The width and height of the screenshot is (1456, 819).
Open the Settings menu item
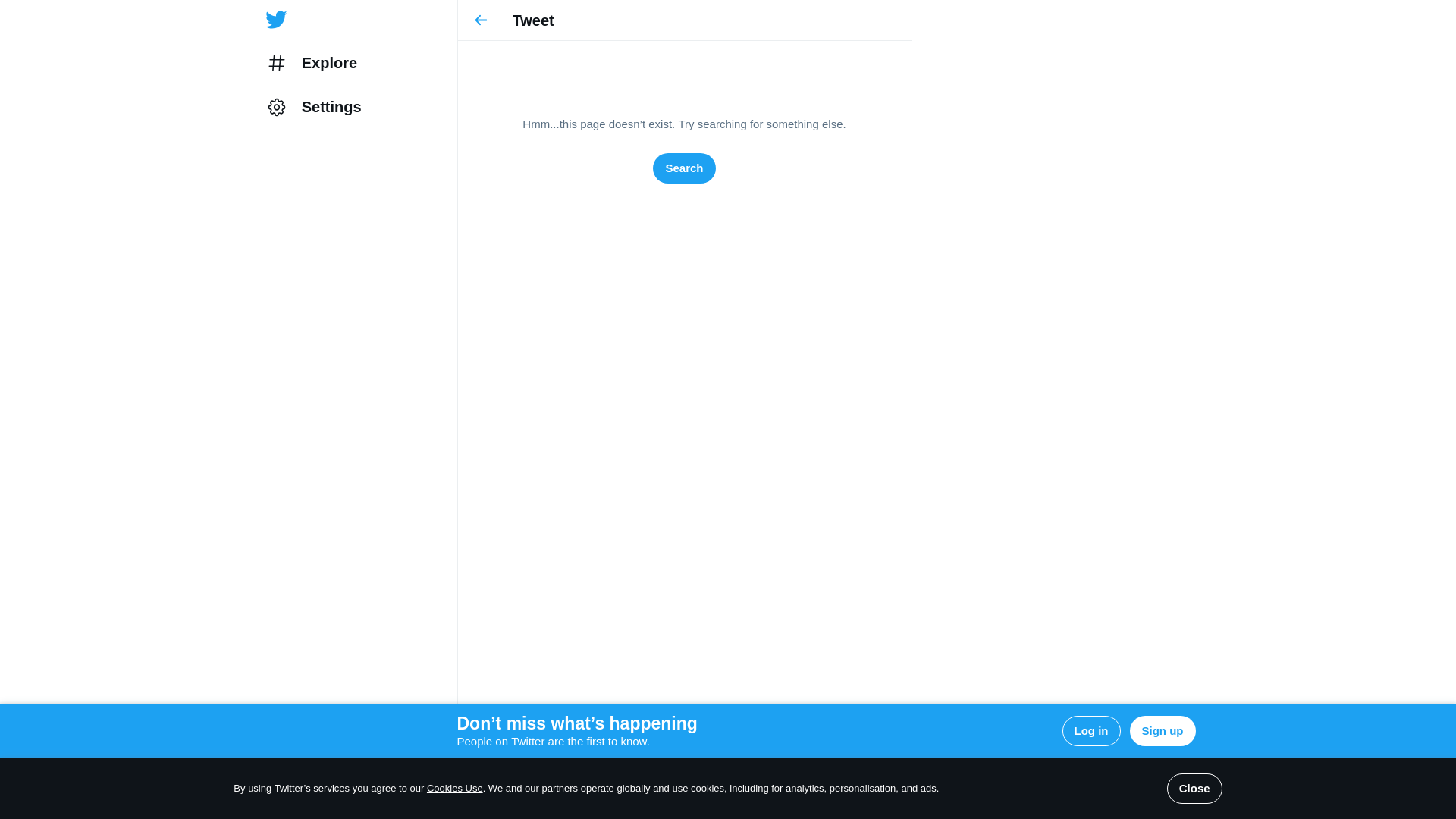click(x=315, y=107)
